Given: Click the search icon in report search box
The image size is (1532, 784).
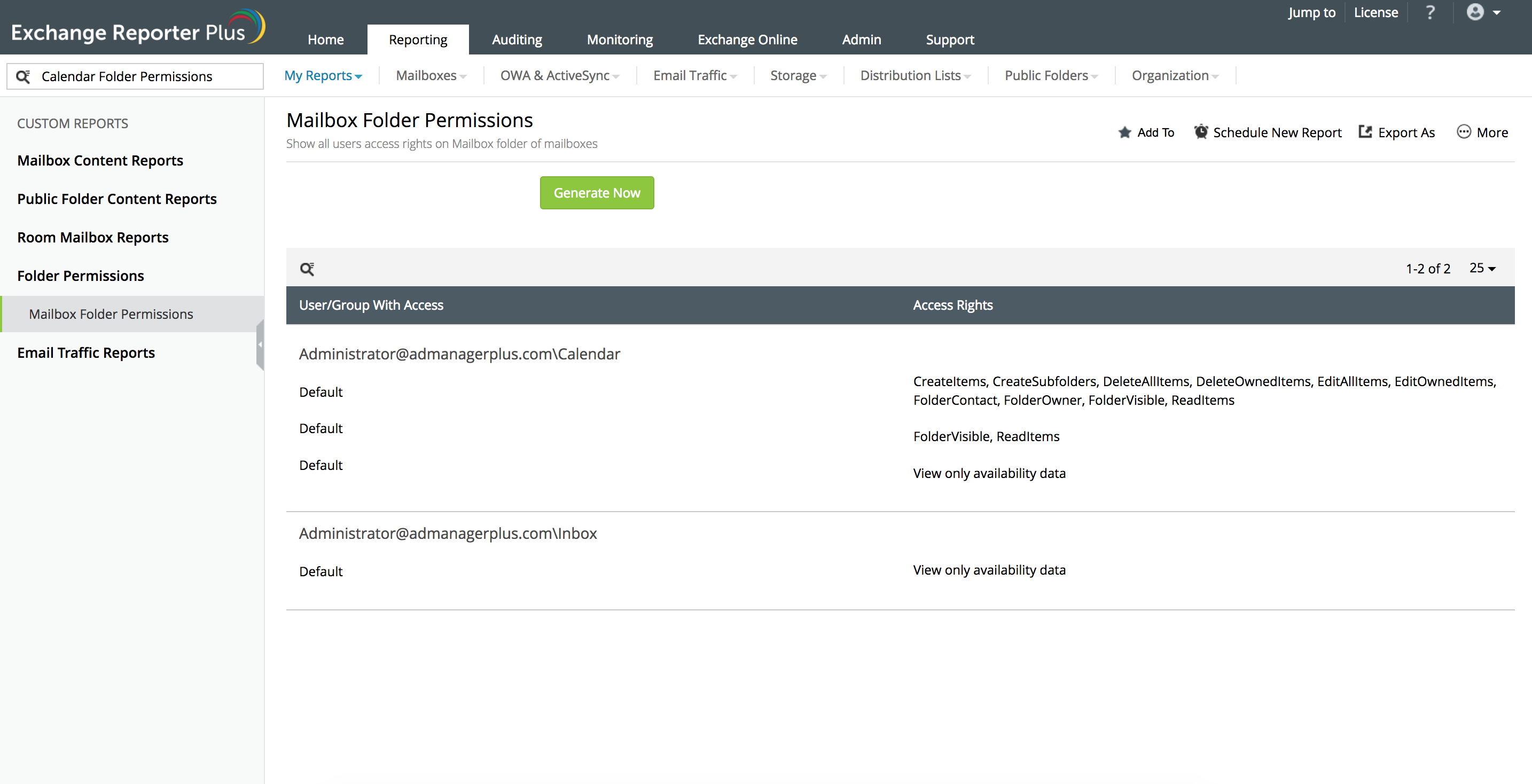Looking at the screenshot, I should tap(23, 77).
